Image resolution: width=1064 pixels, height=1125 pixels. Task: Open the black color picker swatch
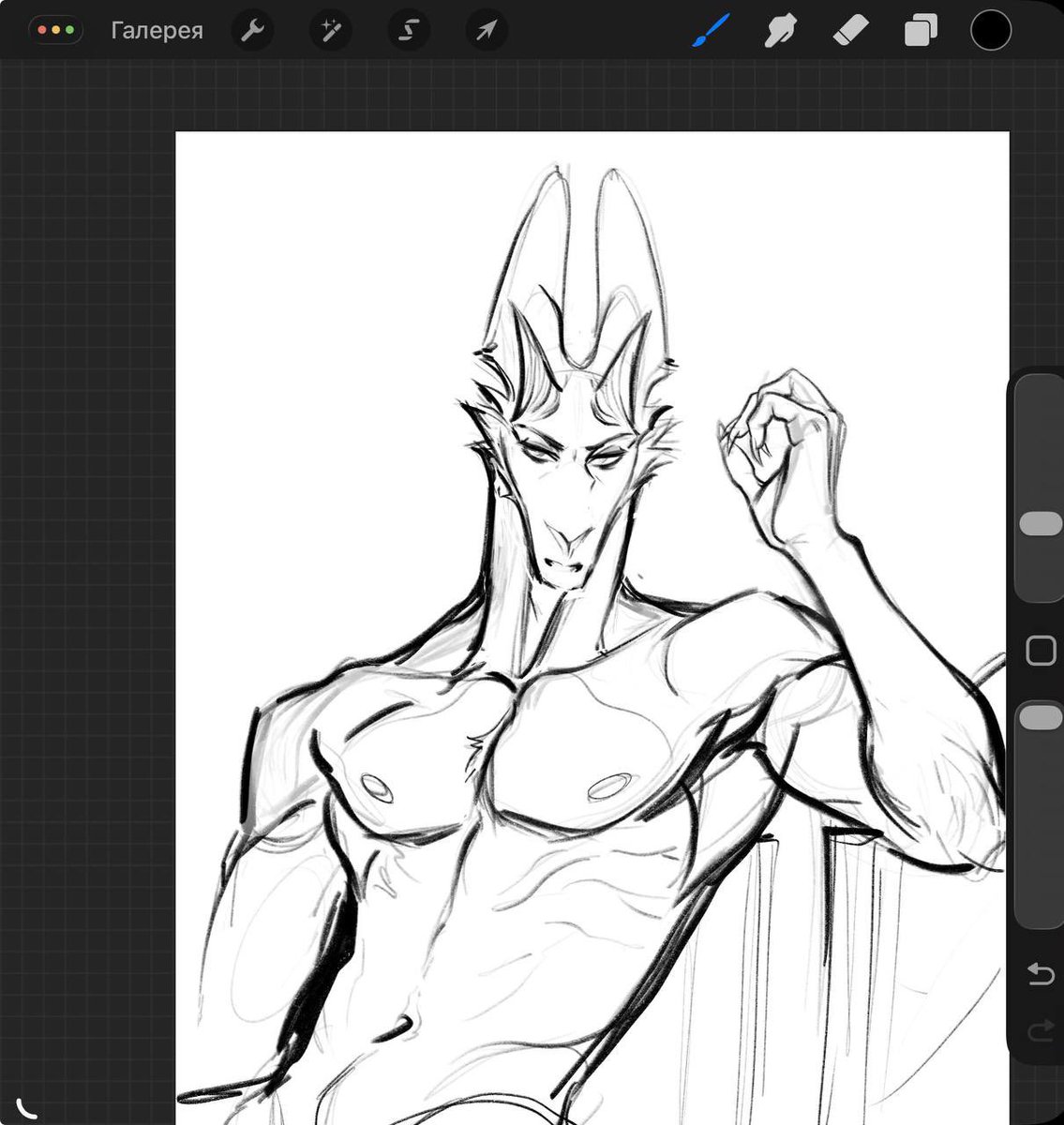click(991, 30)
